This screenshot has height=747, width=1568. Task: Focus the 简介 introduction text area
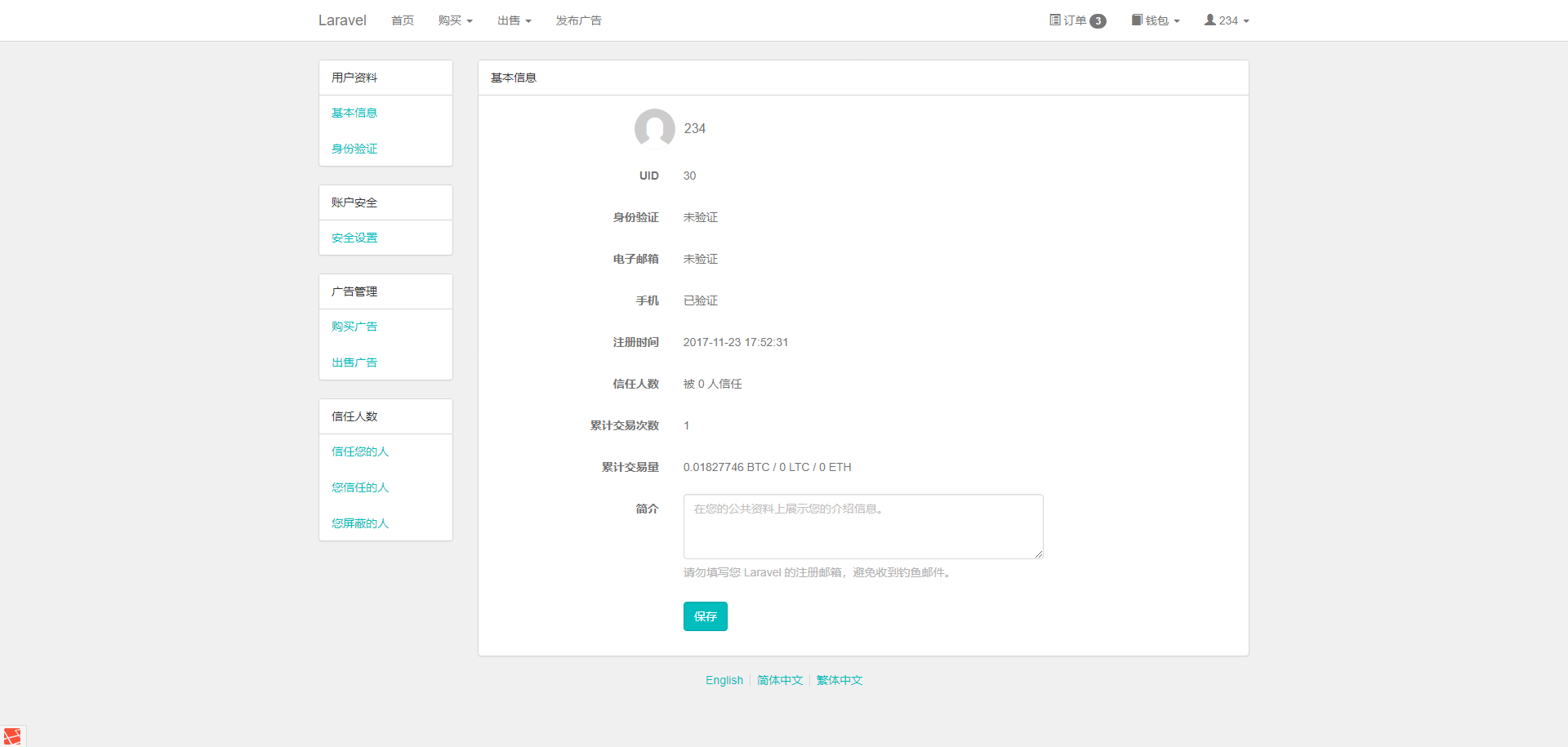pos(863,527)
